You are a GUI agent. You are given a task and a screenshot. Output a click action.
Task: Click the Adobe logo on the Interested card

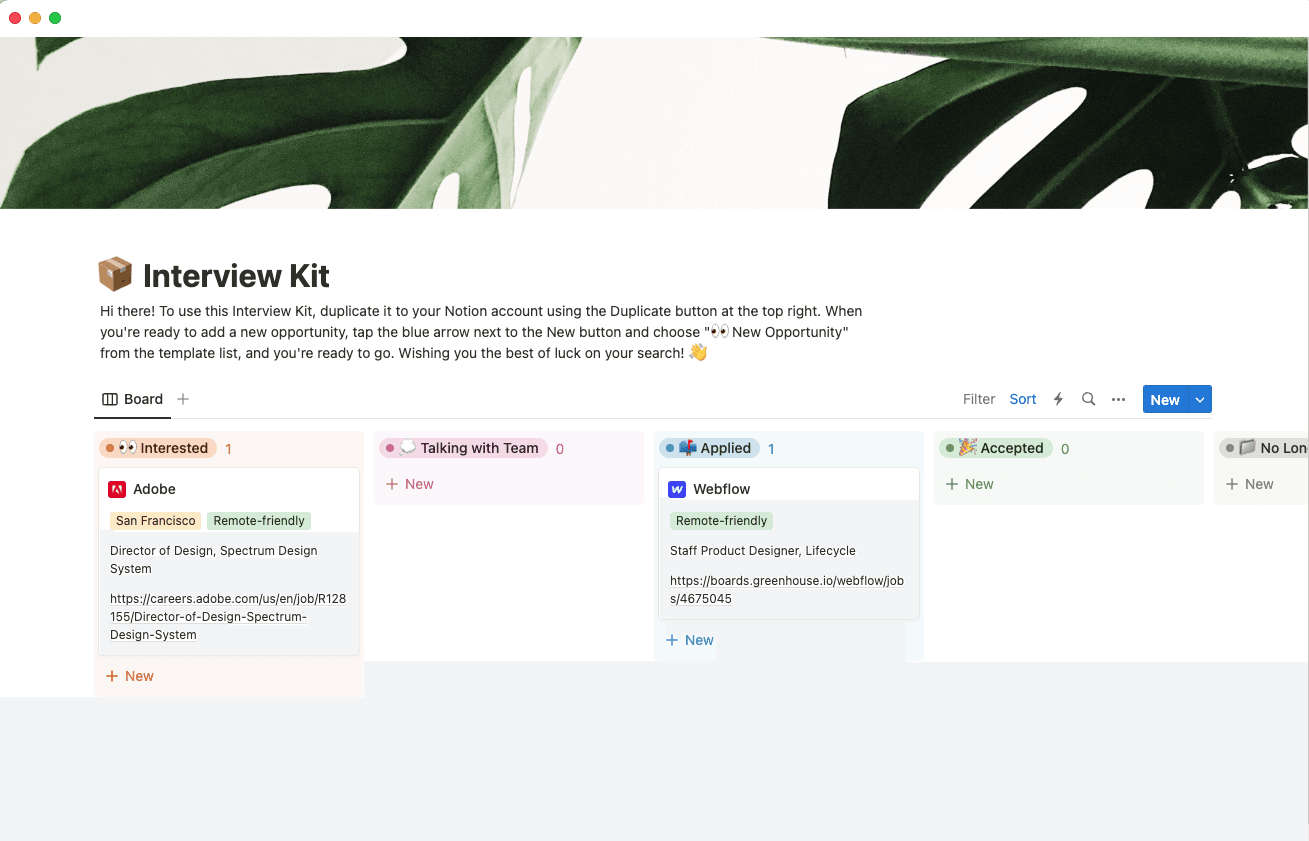point(119,489)
